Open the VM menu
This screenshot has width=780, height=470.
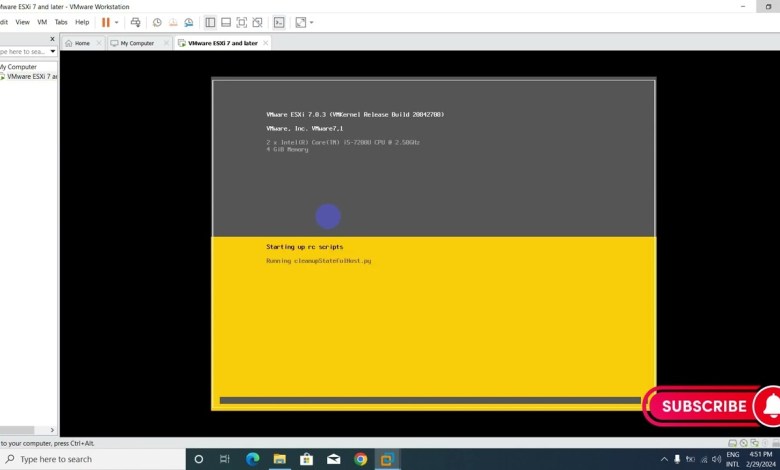[x=42, y=22]
